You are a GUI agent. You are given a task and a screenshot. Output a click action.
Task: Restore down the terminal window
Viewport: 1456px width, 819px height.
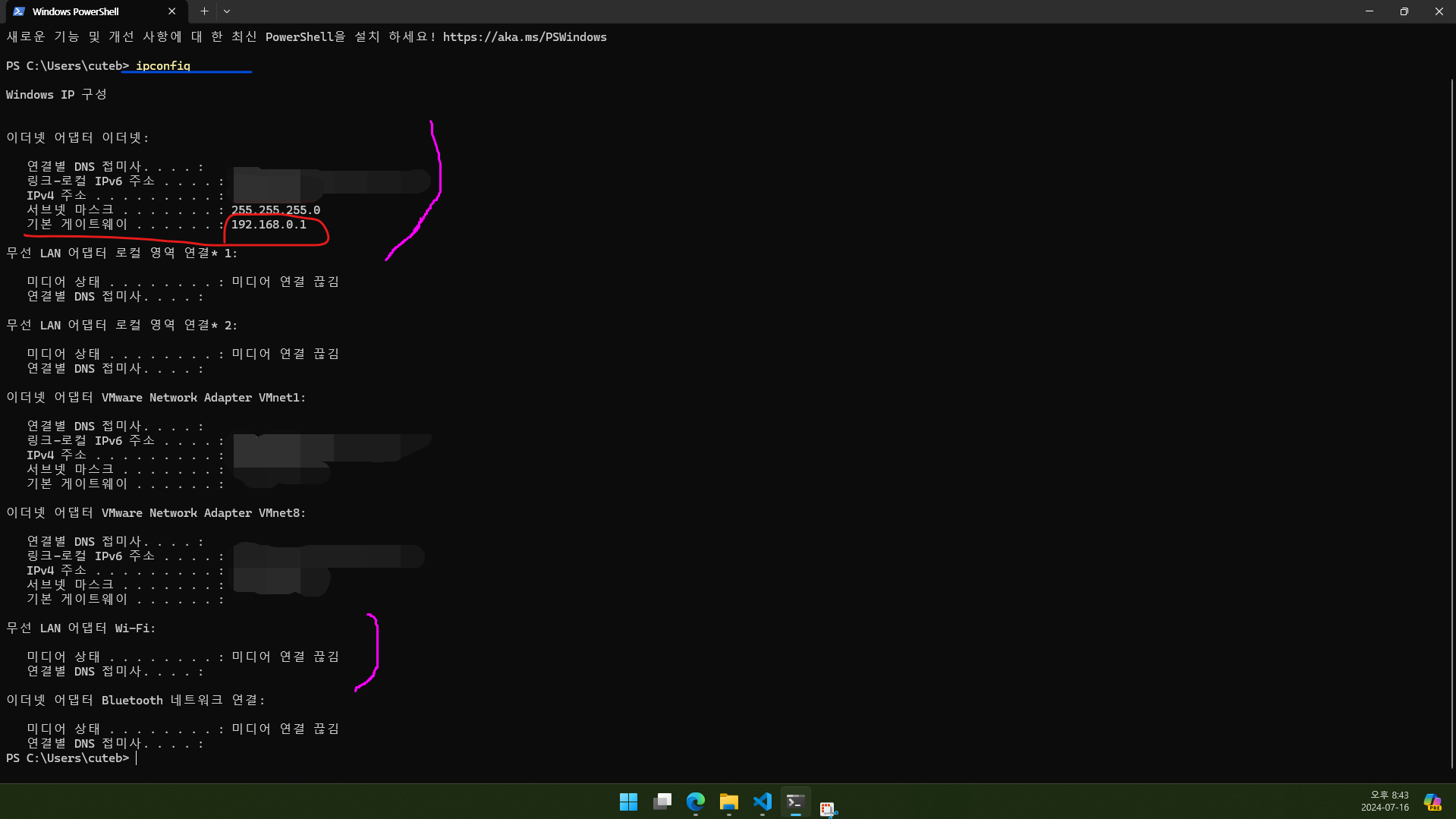pos(1404,11)
